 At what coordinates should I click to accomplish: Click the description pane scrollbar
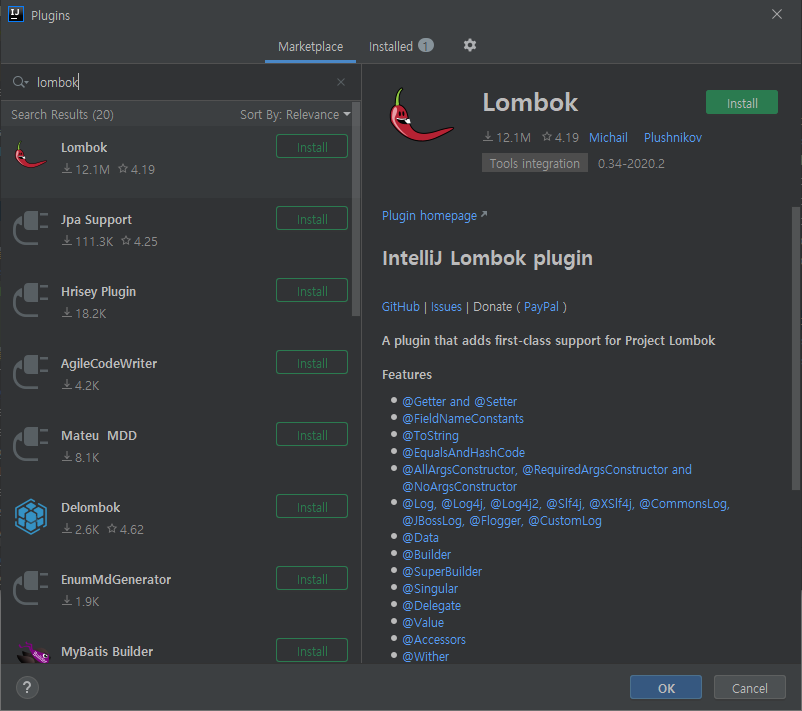click(796, 348)
